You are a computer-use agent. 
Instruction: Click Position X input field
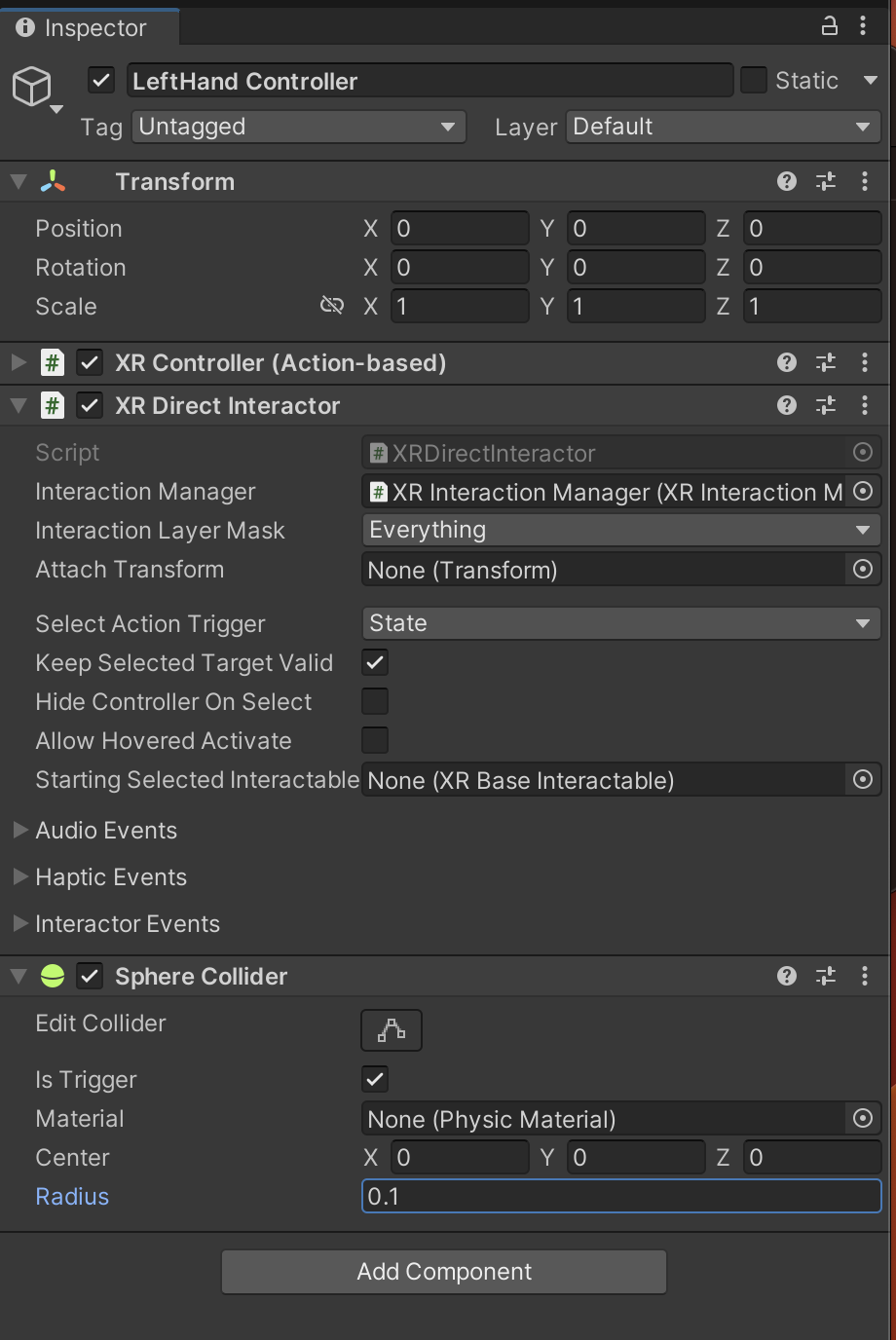coord(460,228)
